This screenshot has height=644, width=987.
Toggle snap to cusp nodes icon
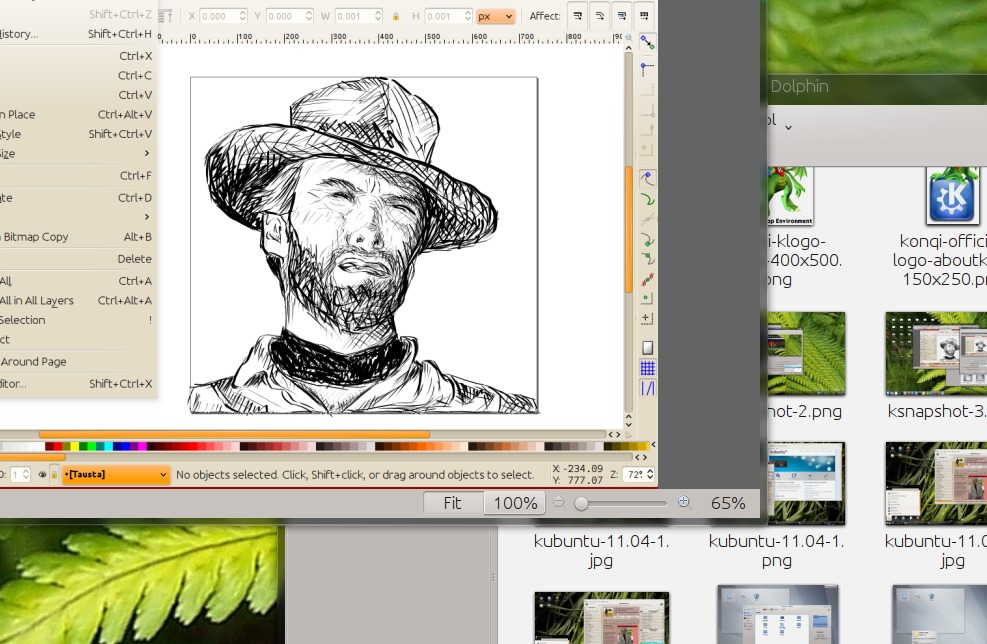647,240
